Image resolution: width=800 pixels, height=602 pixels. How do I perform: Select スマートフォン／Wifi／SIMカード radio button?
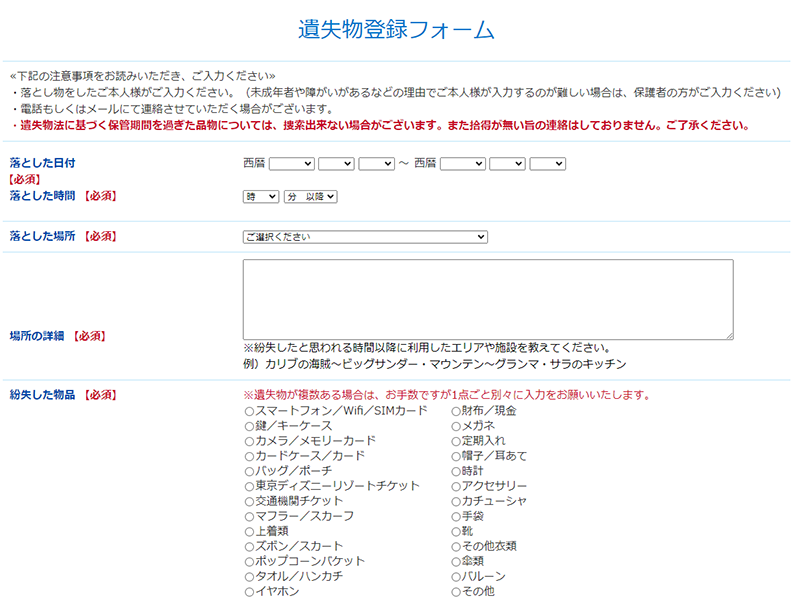(x=249, y=411)
